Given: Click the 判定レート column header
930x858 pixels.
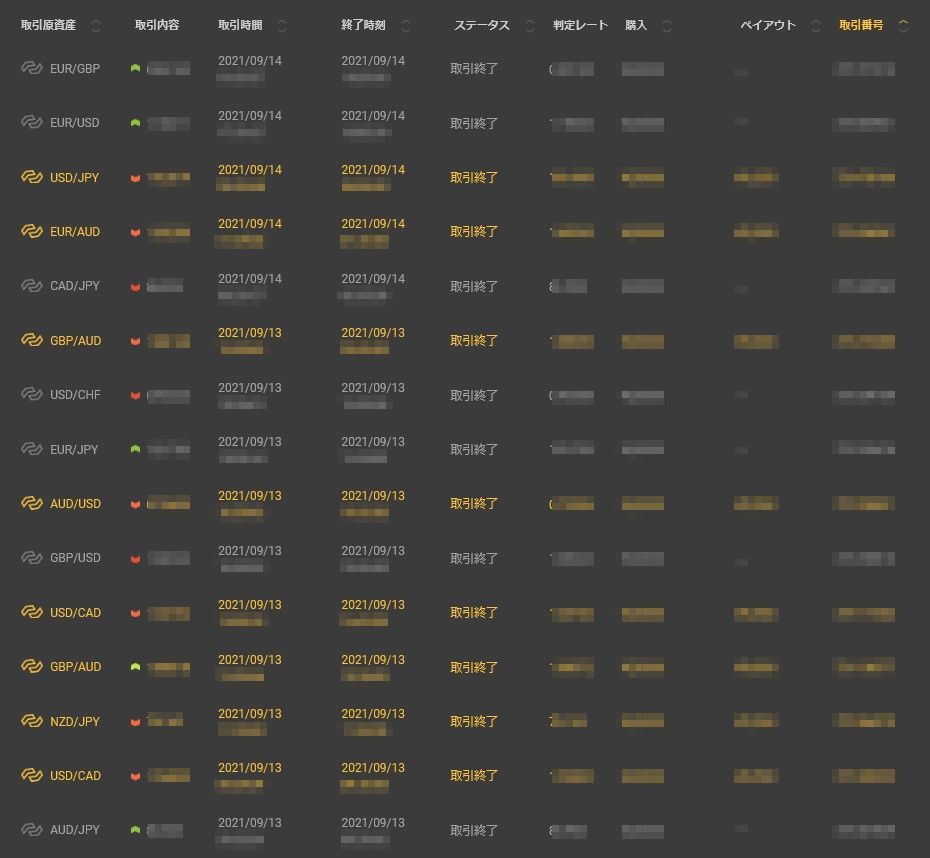Looking at the screenshot, I should click(580, 25).
